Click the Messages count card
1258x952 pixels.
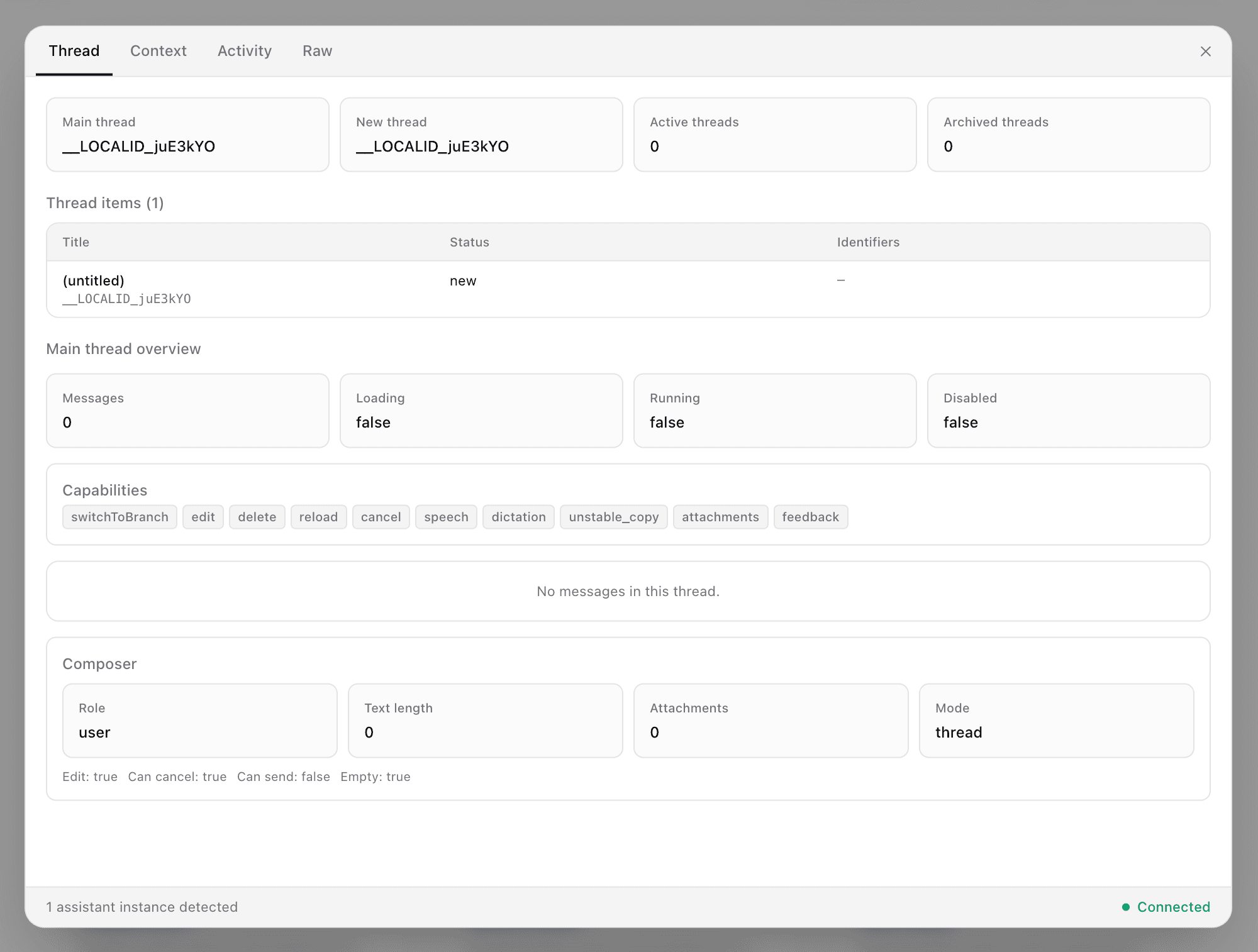187,411
